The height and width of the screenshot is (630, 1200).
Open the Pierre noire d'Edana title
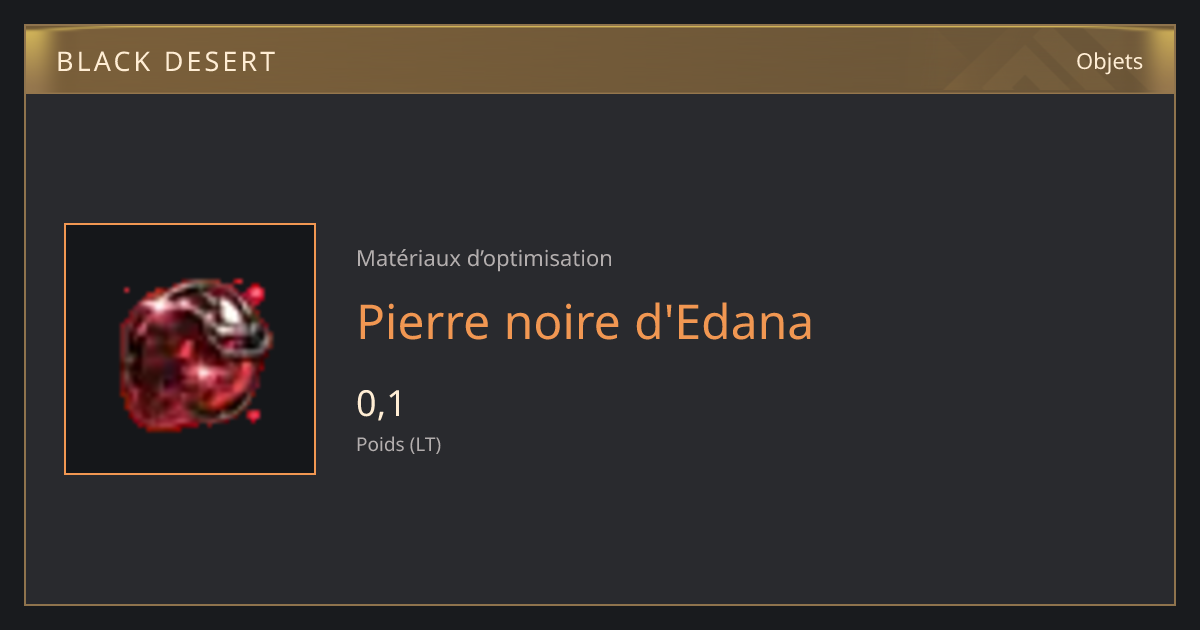(x=585, y=322)
